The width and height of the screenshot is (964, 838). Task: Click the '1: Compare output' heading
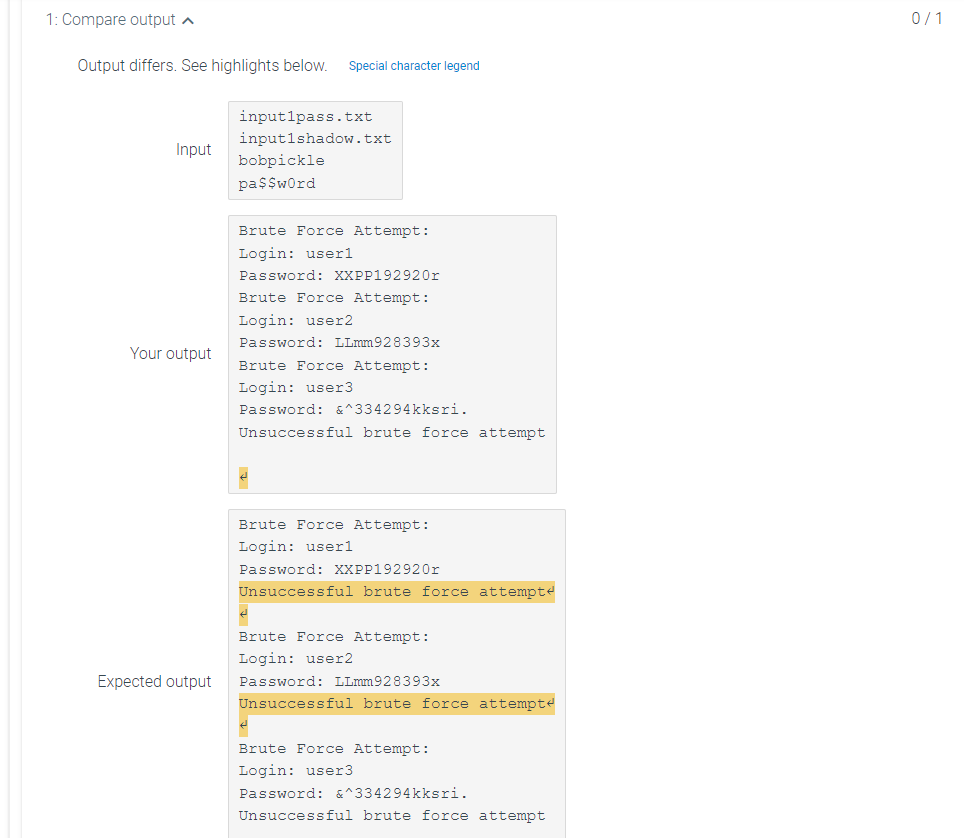click(x=111, y=20)
